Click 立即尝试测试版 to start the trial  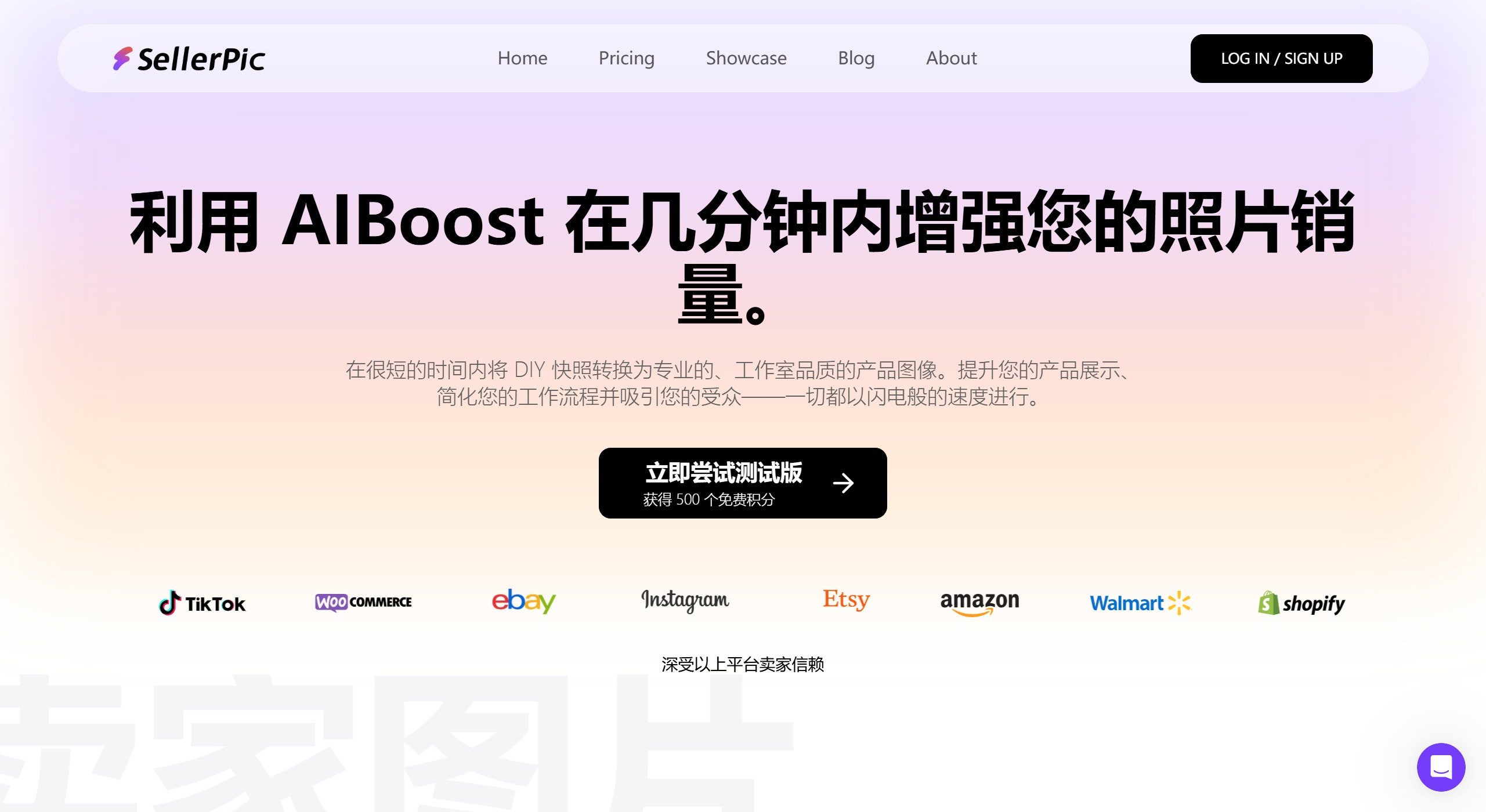point(724,473)
